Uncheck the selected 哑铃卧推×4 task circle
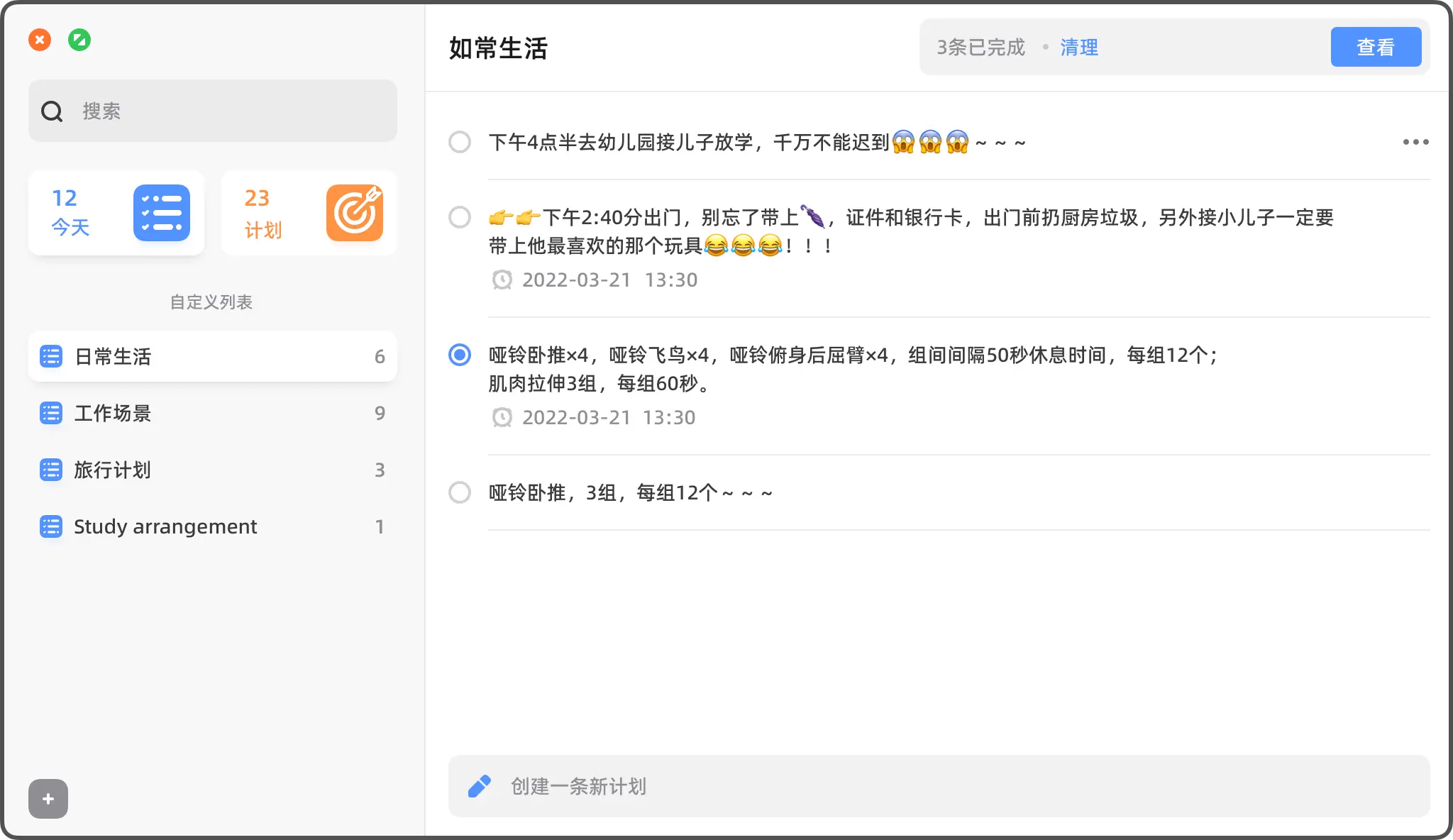1453x840 pixels. tap(460, 355)
